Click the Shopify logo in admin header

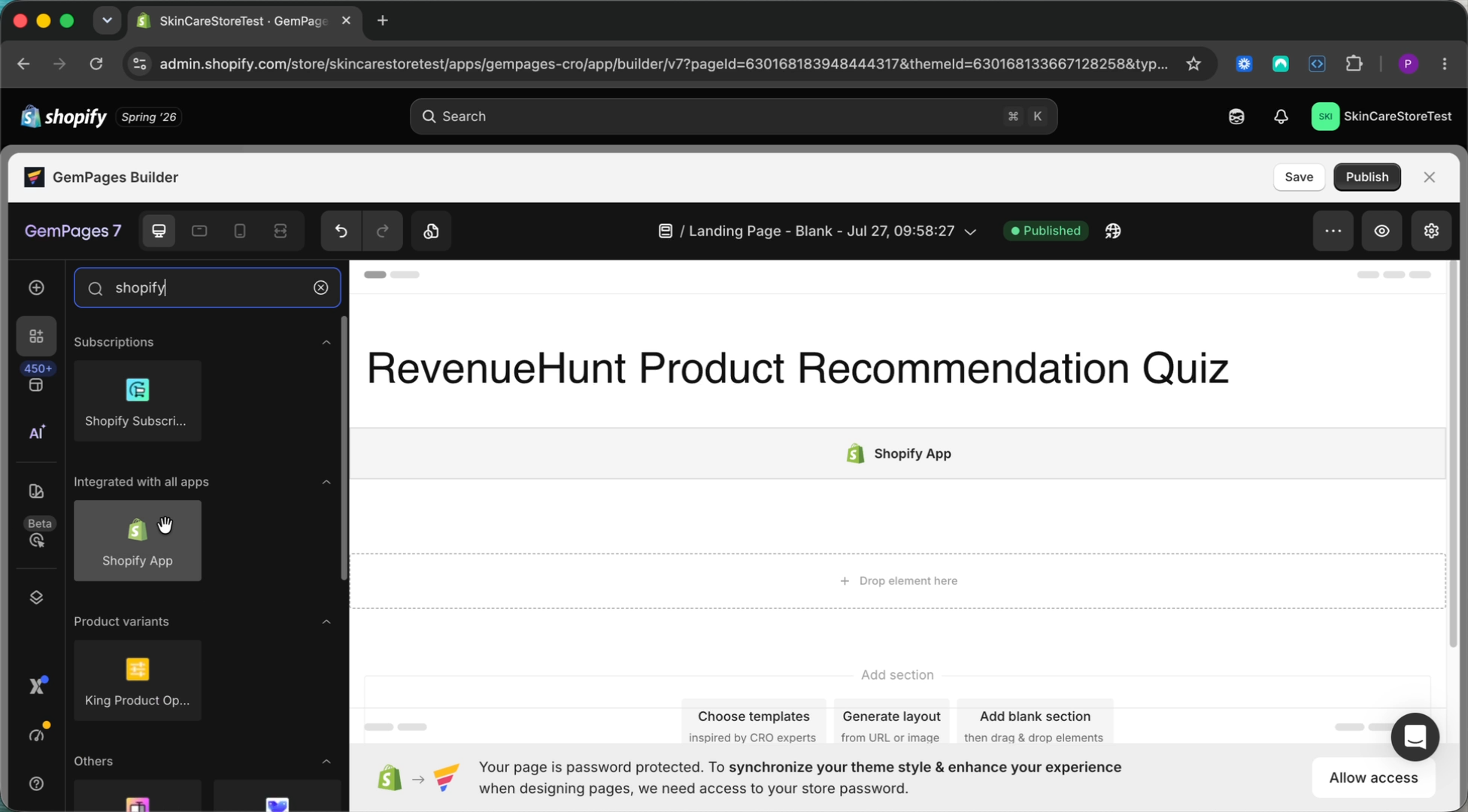coord(63,117)
